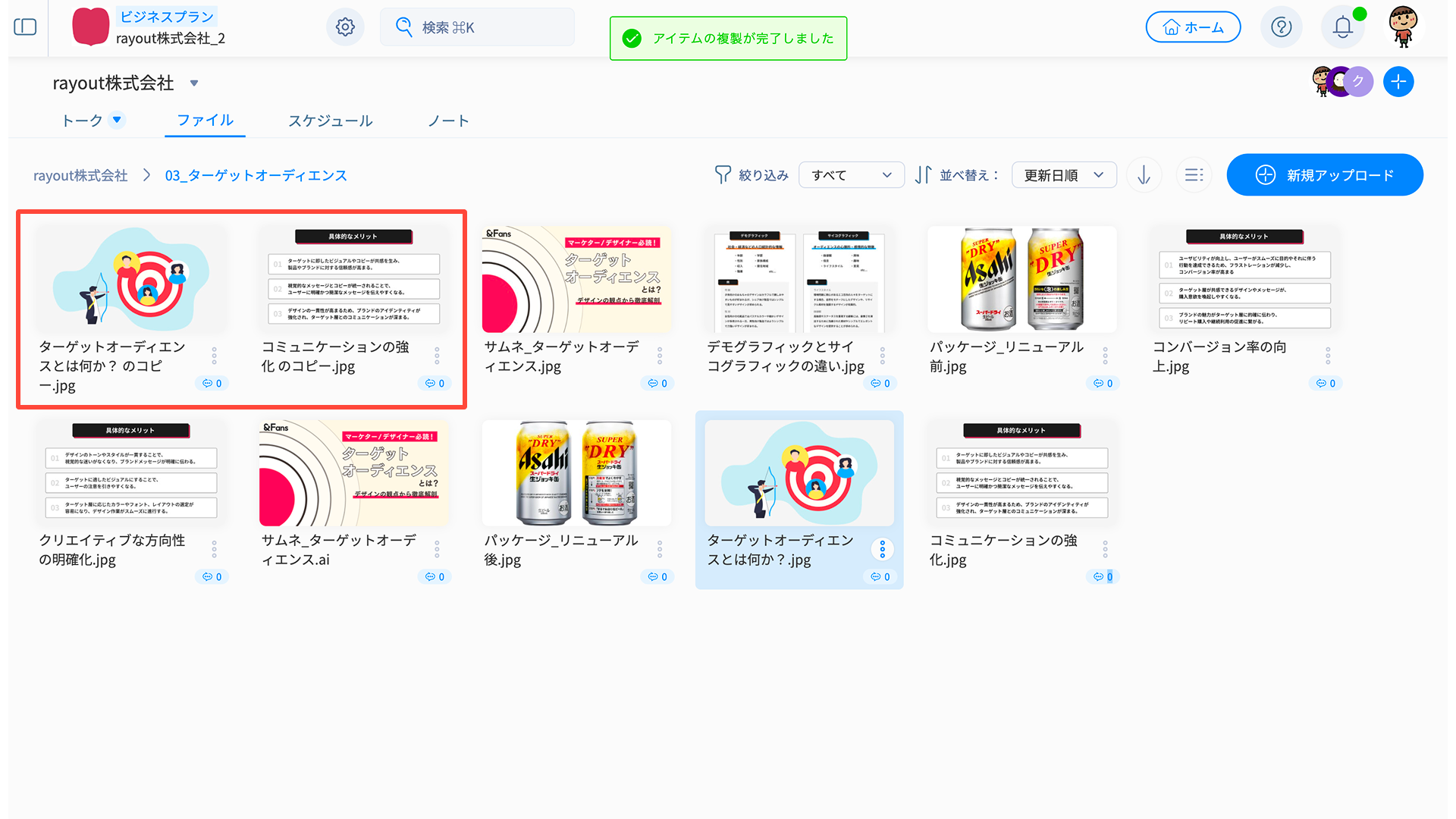Toggle sort direction arrow icon
Image resolution: width=1456 pixels, height=819 pixels.
(x=1144, y=175)
